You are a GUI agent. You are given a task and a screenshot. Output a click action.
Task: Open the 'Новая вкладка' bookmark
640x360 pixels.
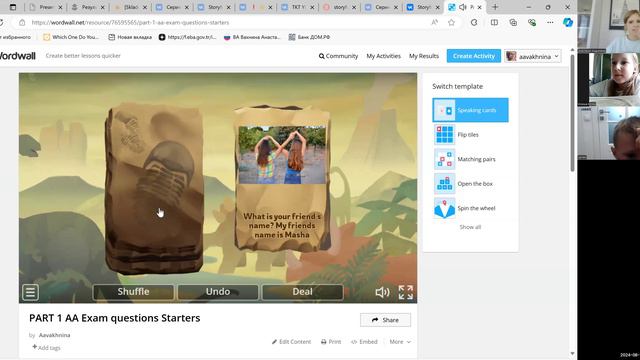(x=130, y=37)
